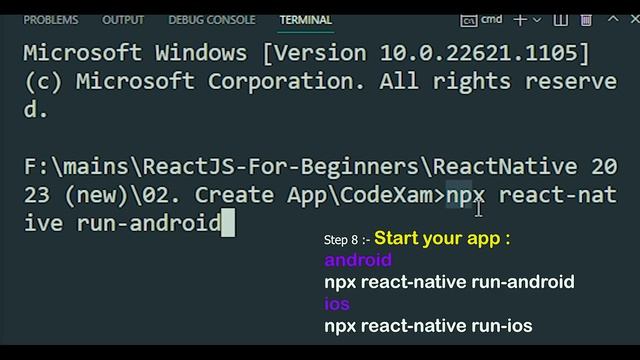Viewport: 640px width, 360px height.
Task: Click the purple android label
Action: [x=358, y=260]
